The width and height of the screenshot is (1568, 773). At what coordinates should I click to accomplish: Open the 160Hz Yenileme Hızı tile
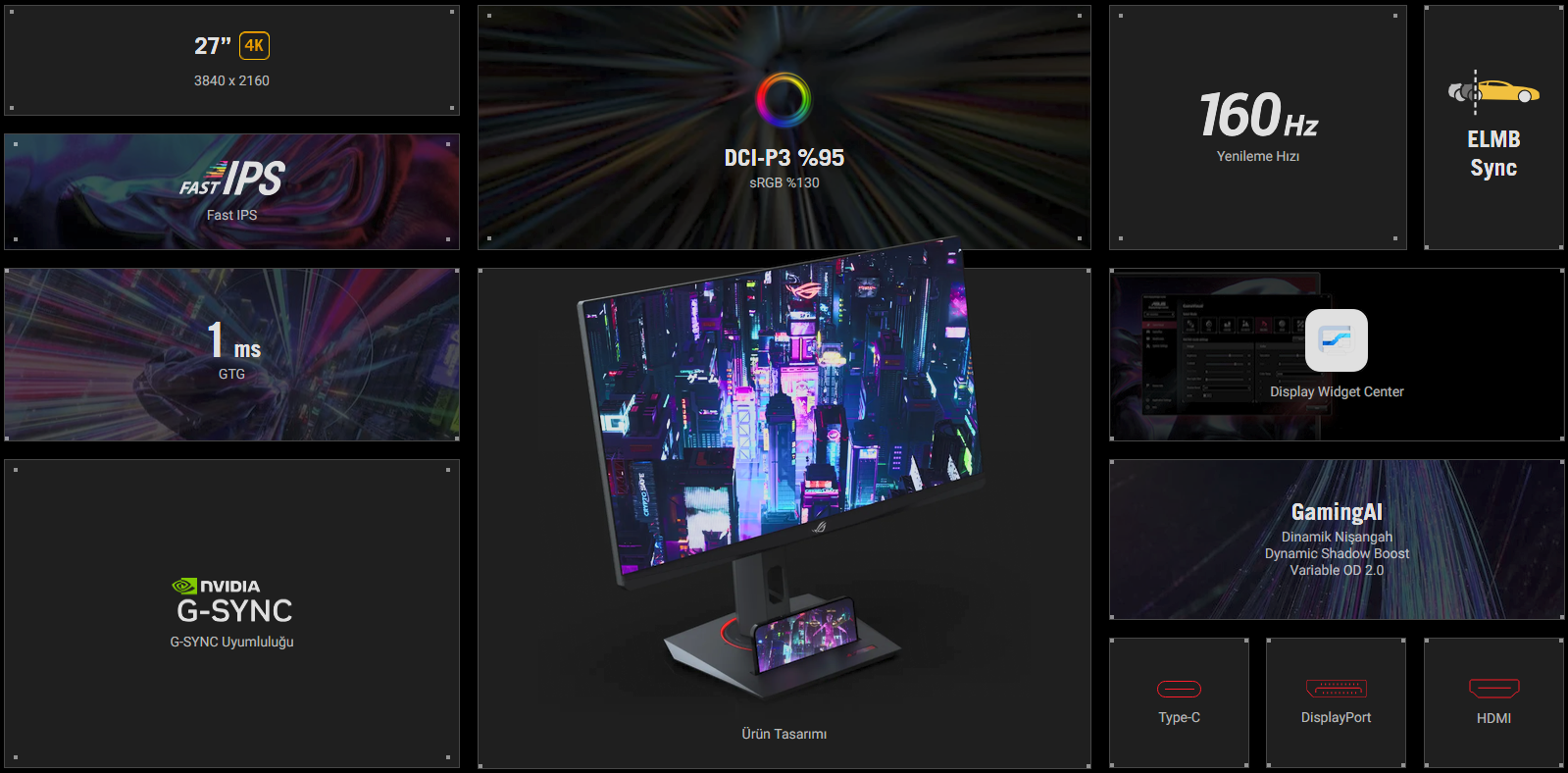(x=1258, y=128)
